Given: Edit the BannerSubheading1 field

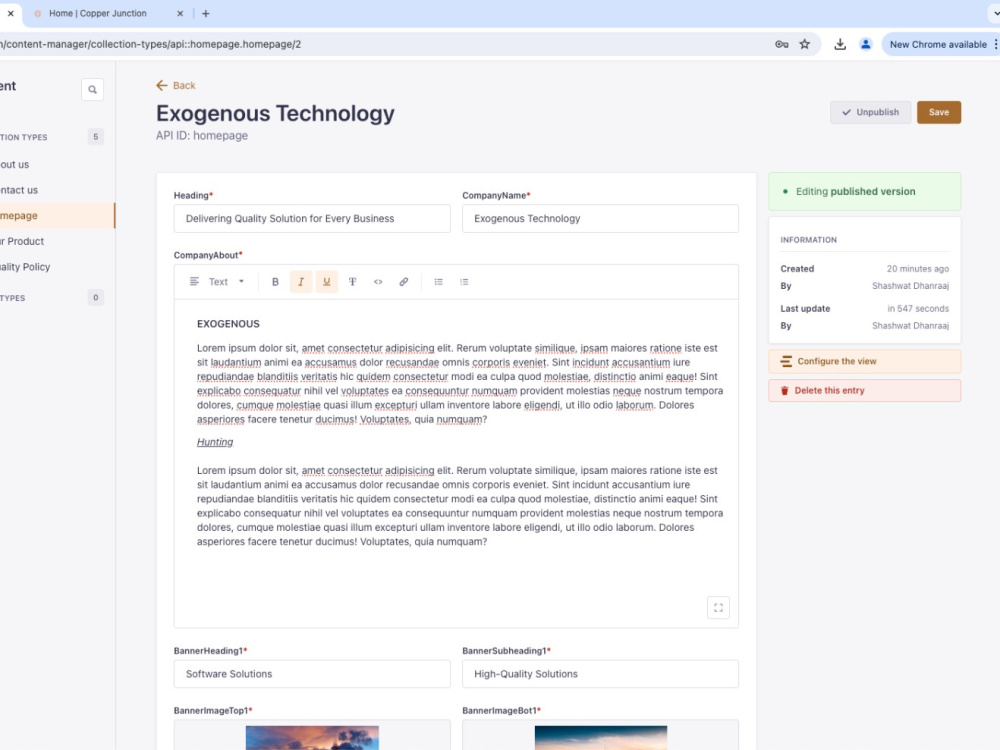Looking at the screenshot, I should tap(600, 674).
